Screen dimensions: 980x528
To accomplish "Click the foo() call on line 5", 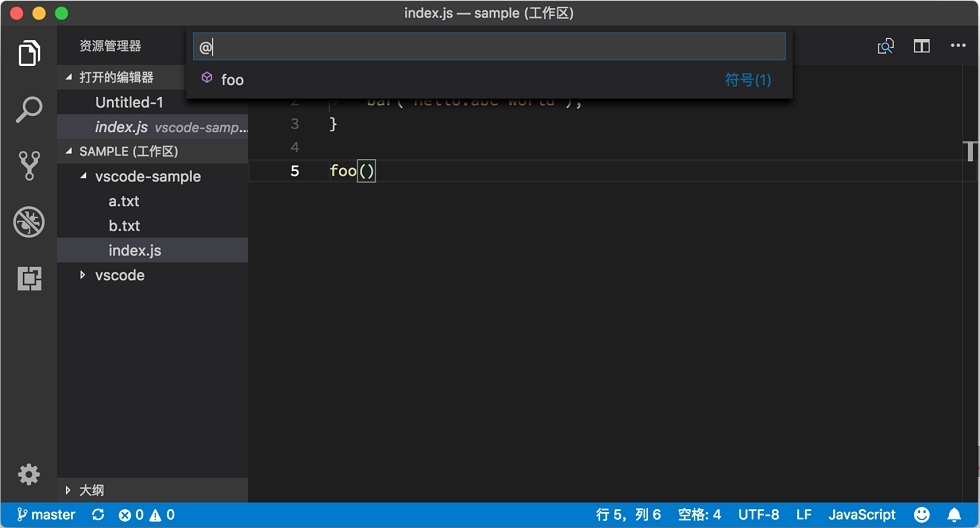I will [352, 171].
